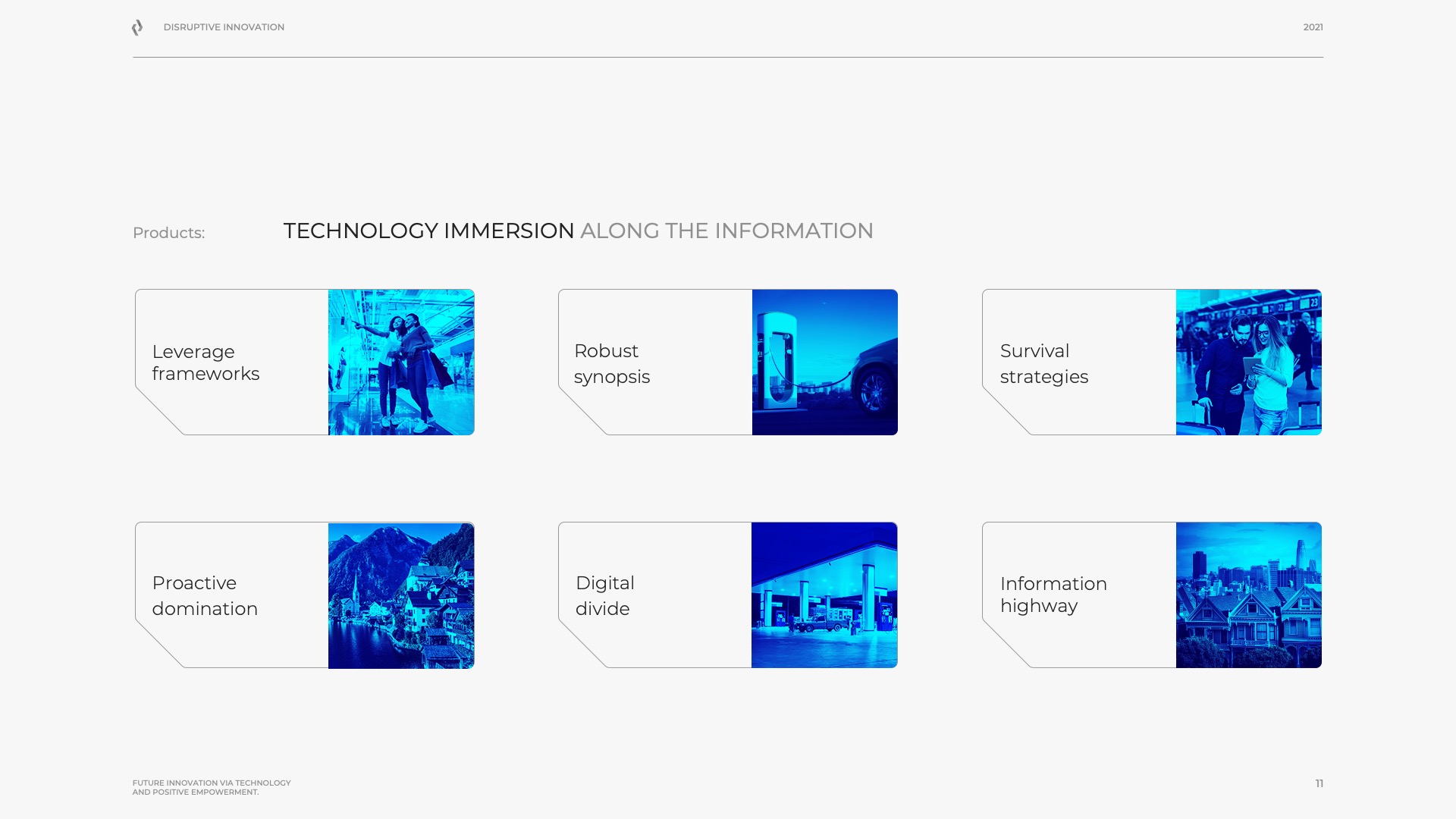Screen dimensions: 1456x819
Task: Select the Proactive domination card text
Action: [205, 596]
